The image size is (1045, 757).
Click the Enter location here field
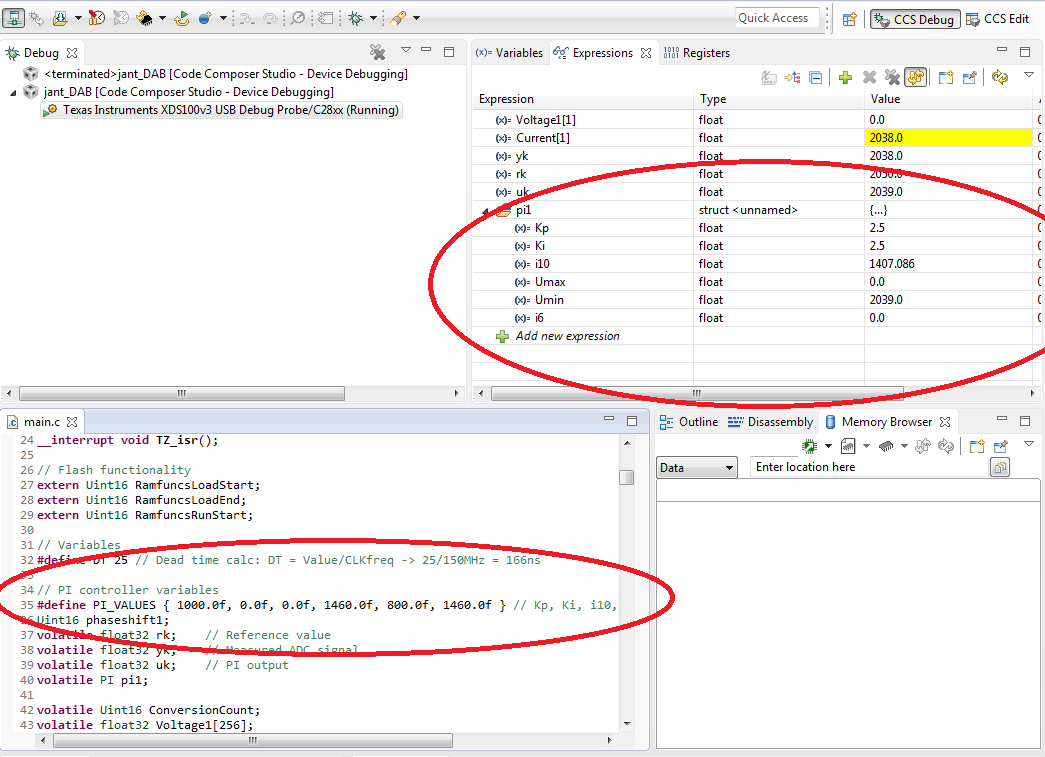coord(869,467)
